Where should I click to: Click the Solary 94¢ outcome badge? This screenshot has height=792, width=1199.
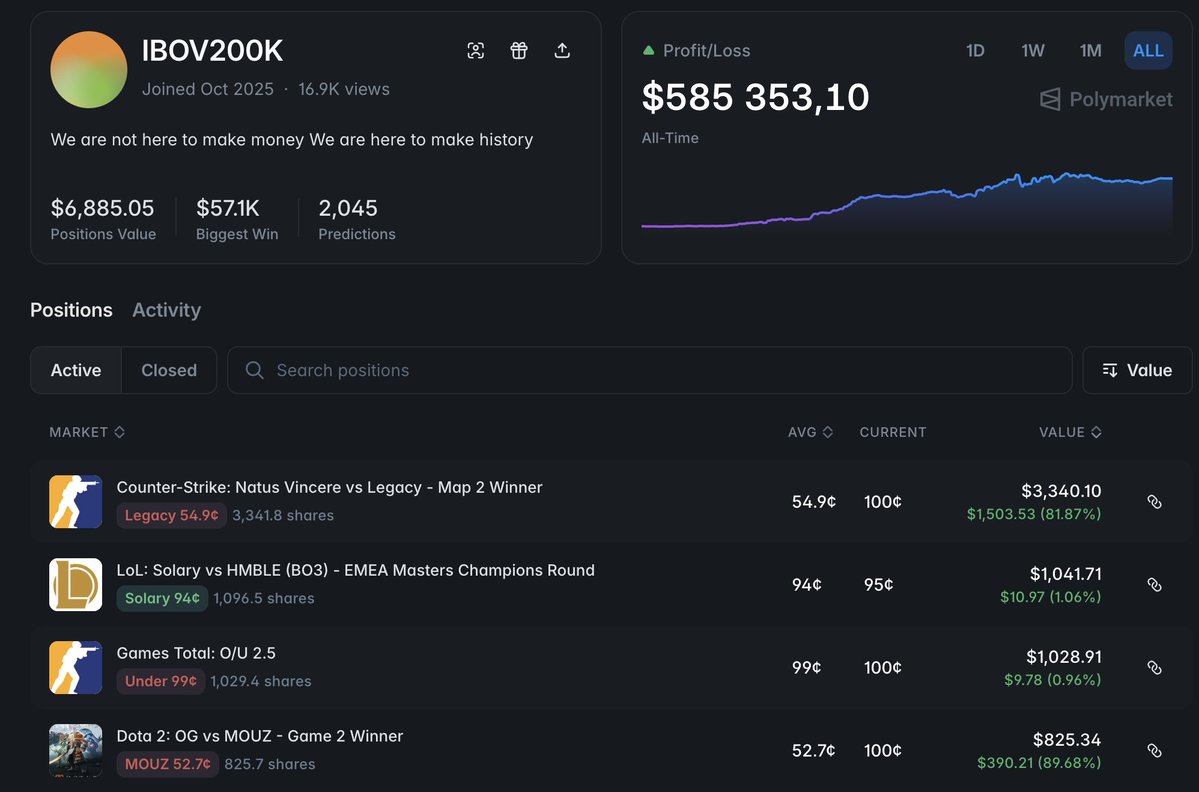(x=162, y=598)
